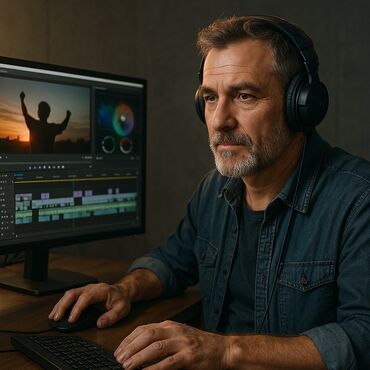Select the long green audio clip

pyautogui.click(x=87, y=208)
